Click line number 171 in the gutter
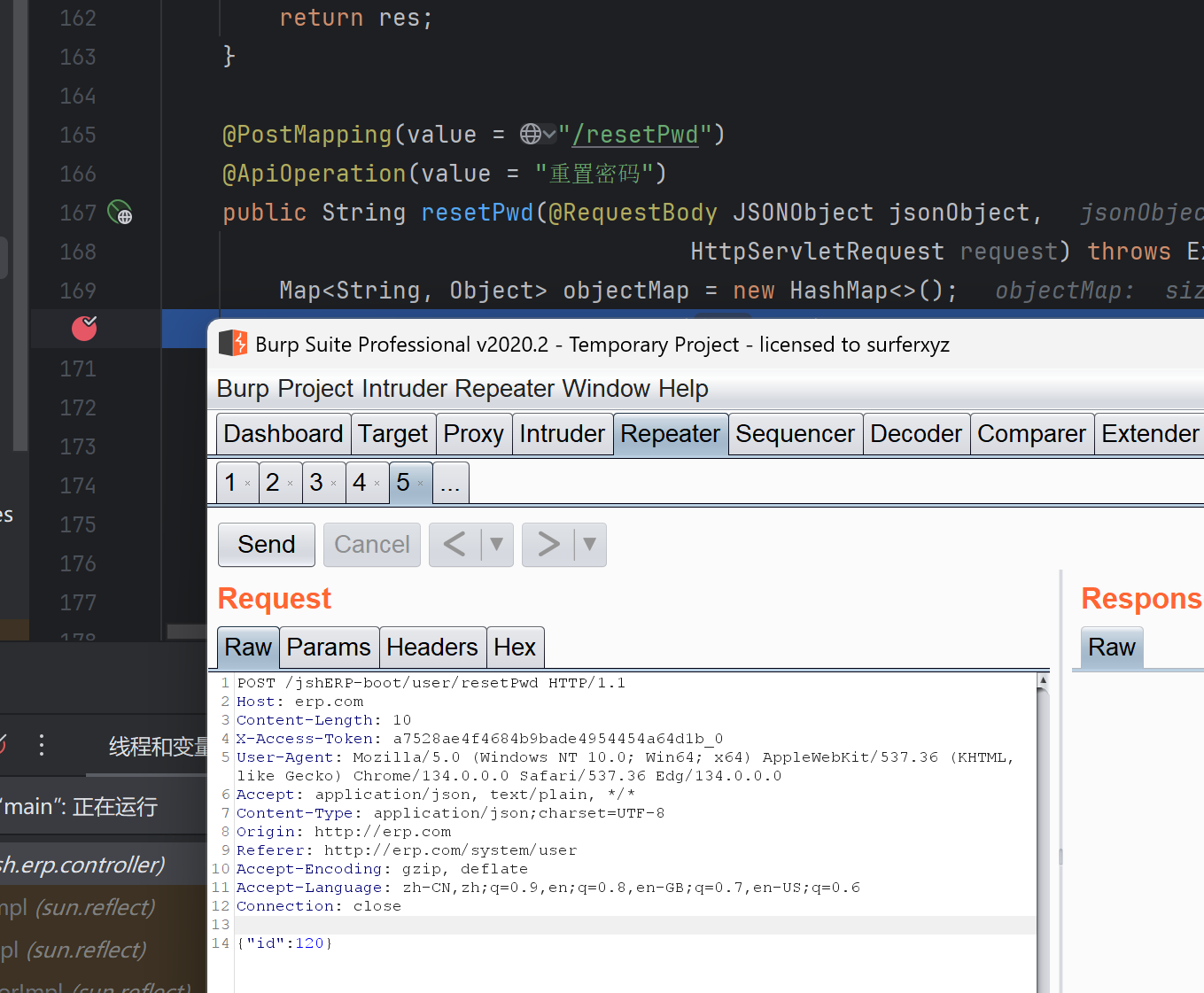Screen dimensions: 1204x993 [78, 368]
